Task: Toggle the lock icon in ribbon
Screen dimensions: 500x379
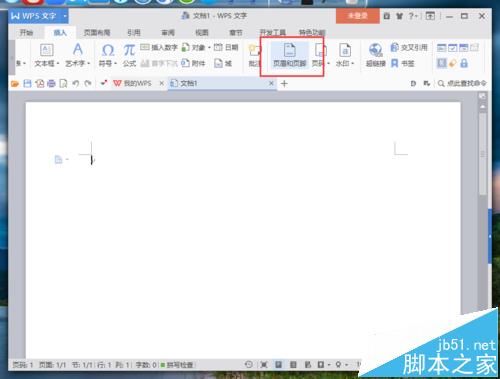Action: 464,63
